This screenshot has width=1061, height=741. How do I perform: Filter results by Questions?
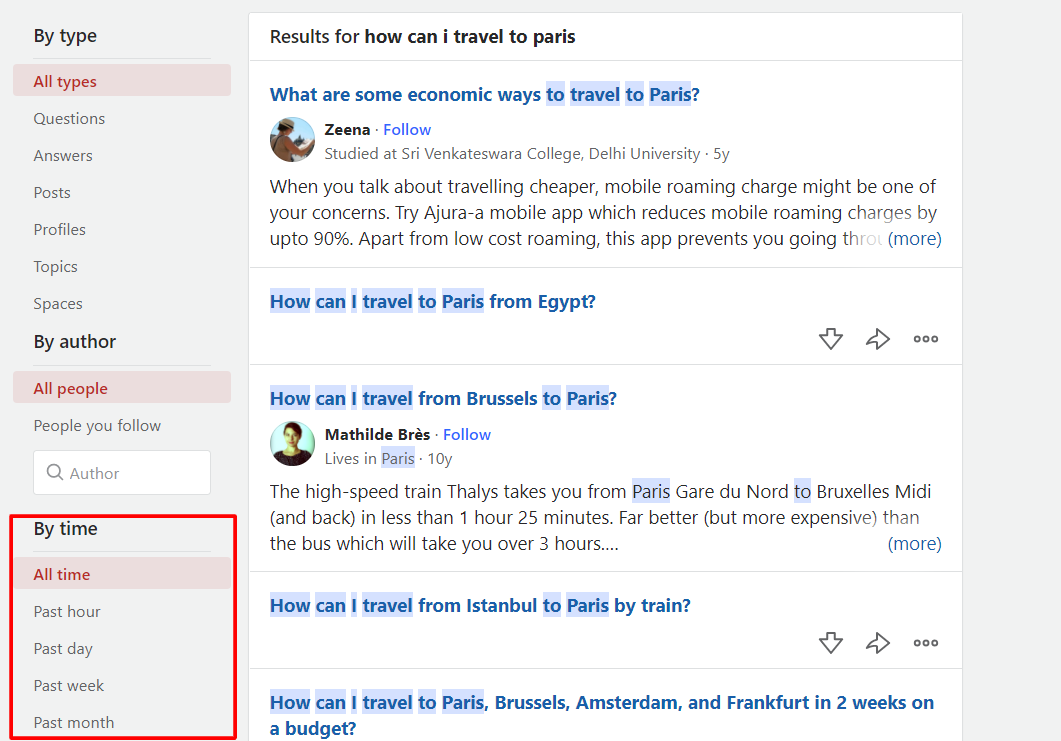tap(69, 118)
